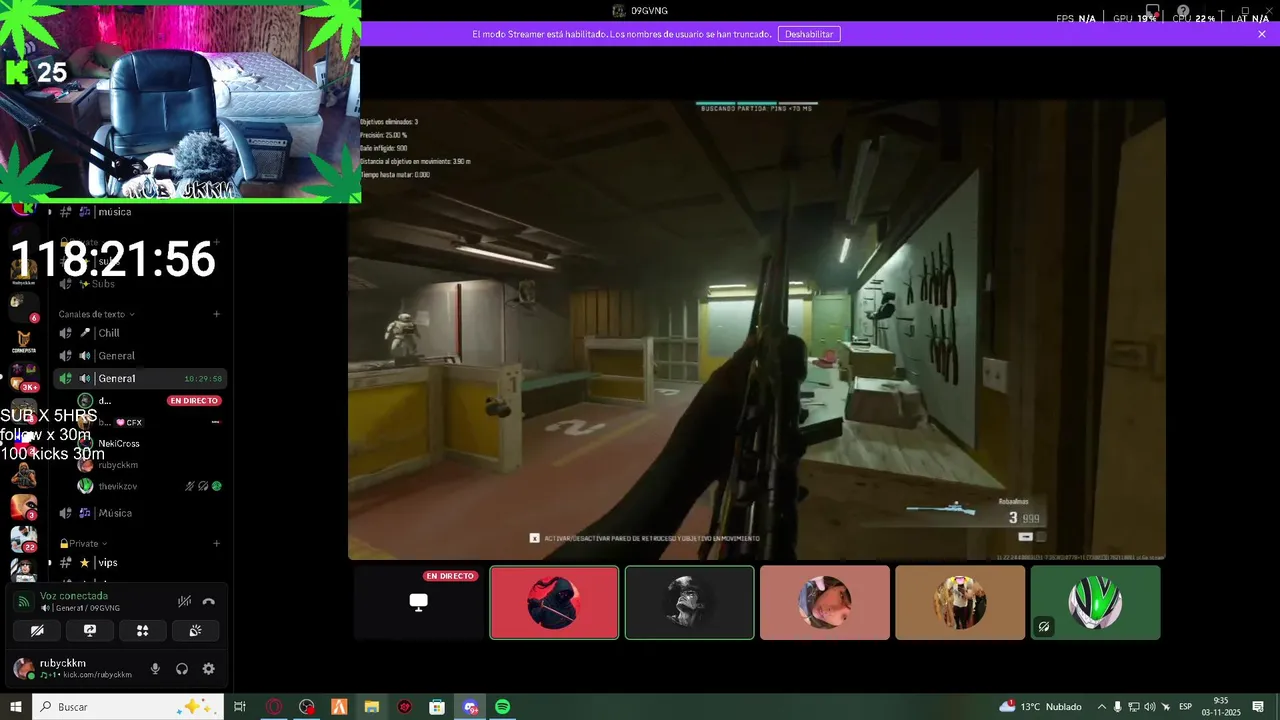
Task: Open Opera GX browser from taskbar
Action: point(274,707)
